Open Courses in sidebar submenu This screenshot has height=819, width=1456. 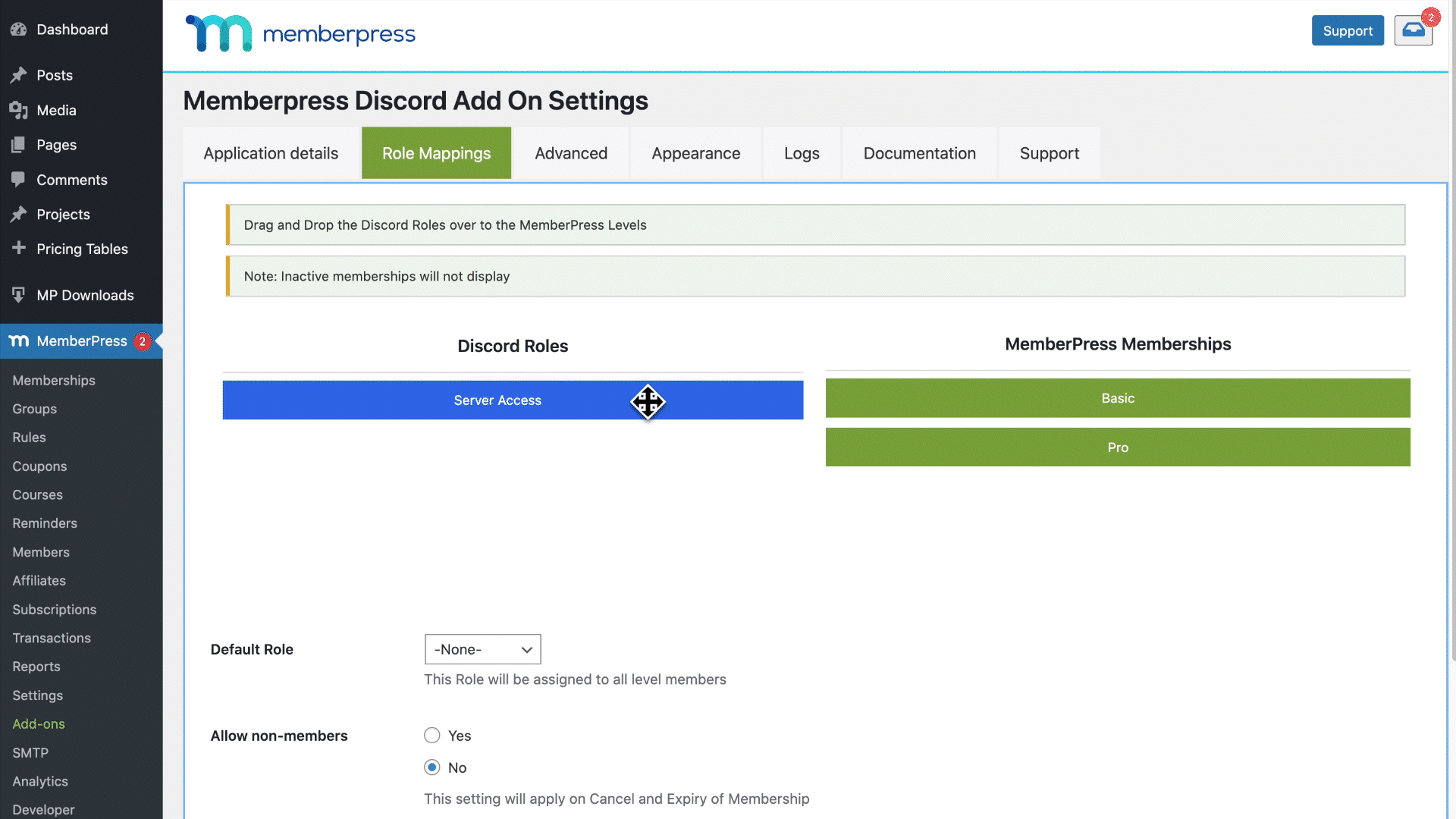click(37, 495)
